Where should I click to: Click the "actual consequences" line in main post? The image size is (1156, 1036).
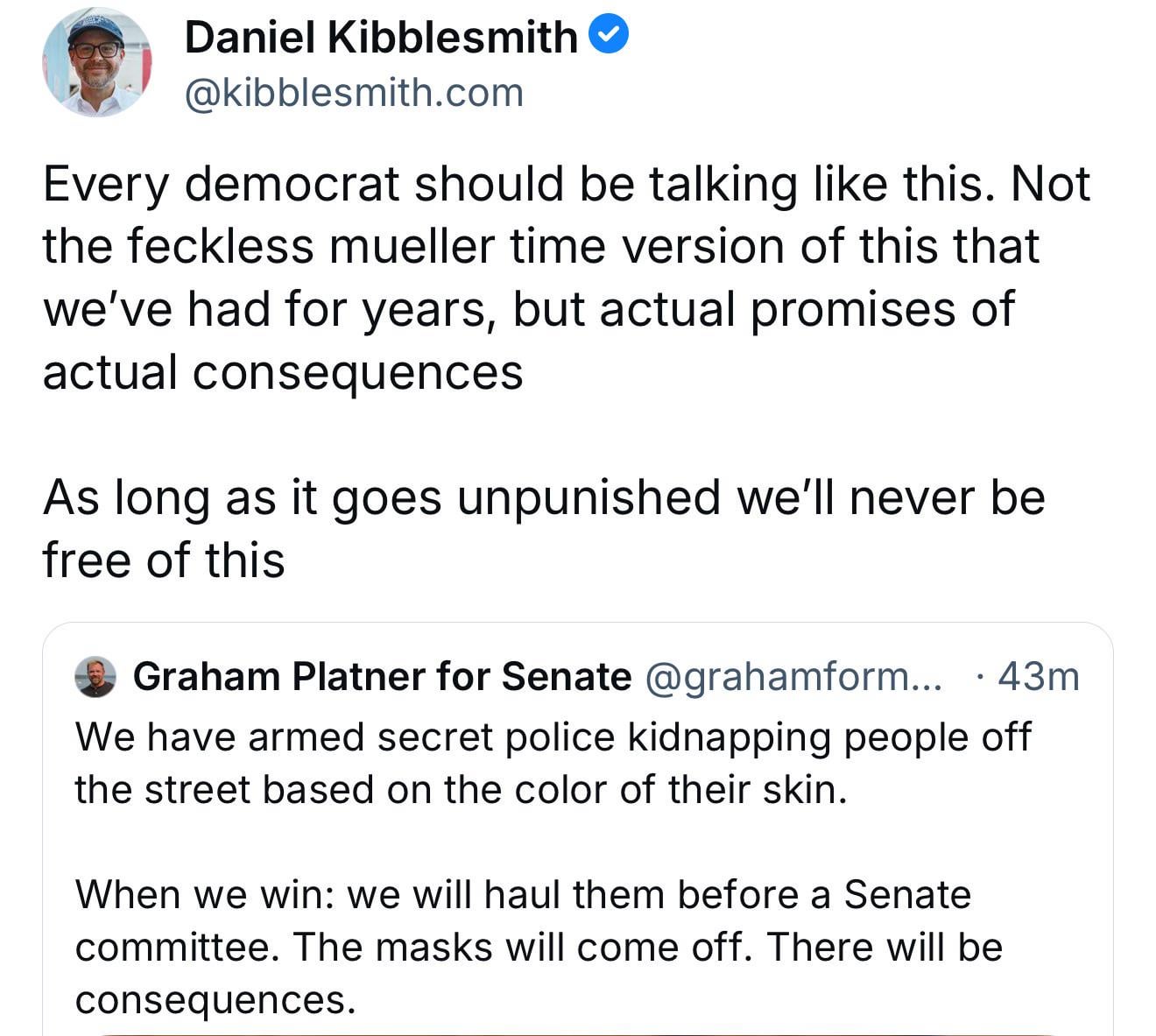[x=283, y=372]
